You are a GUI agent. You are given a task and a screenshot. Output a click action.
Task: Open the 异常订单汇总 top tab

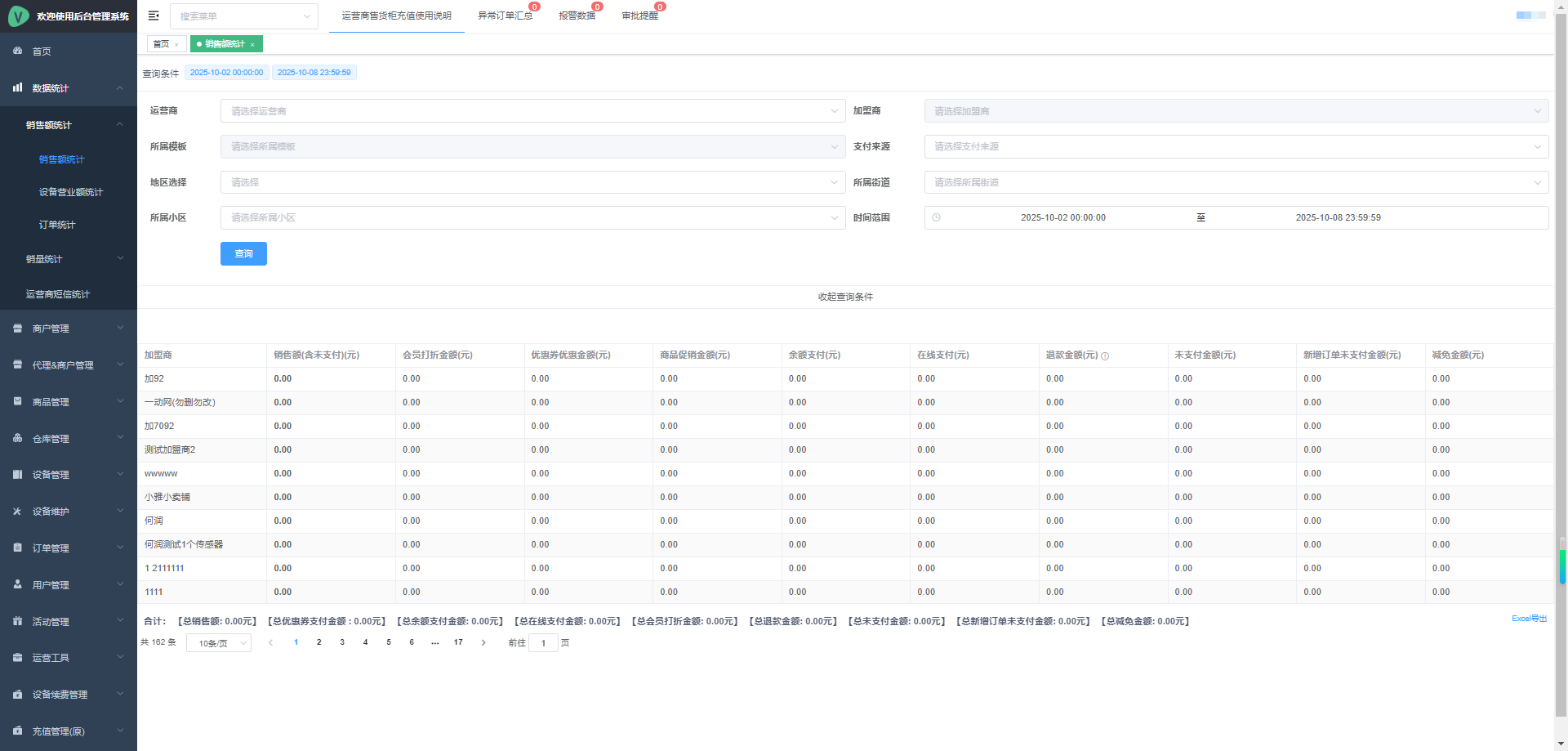coord(505,16)
